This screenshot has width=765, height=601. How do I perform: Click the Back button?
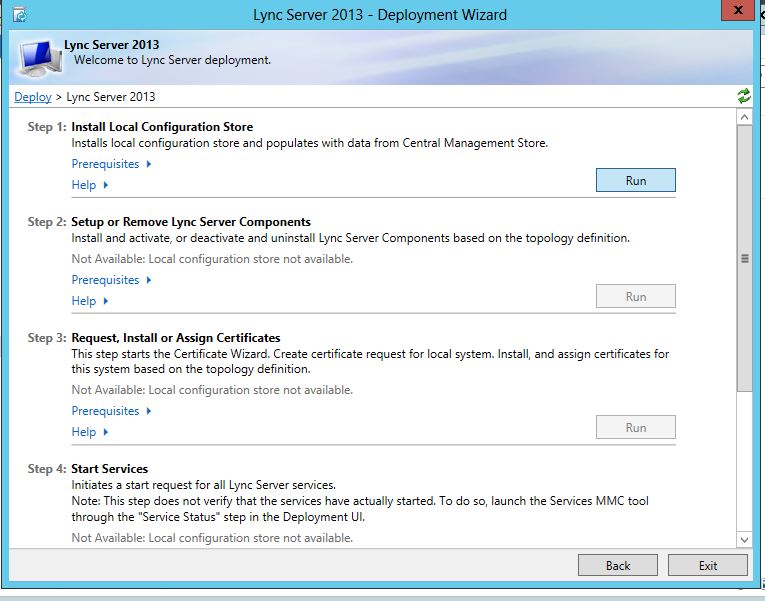click(618, 565)
